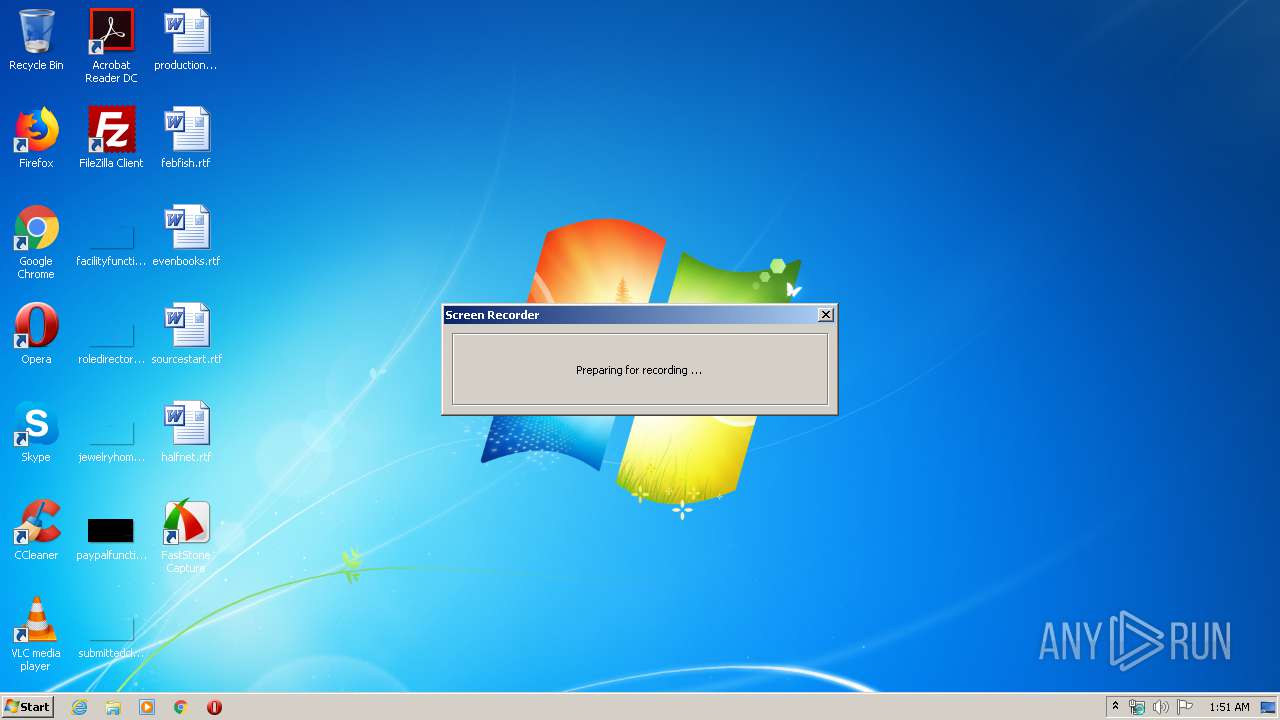Open the network tray icon
This screenshot has height=720, width=1280.
point(1137,707)
